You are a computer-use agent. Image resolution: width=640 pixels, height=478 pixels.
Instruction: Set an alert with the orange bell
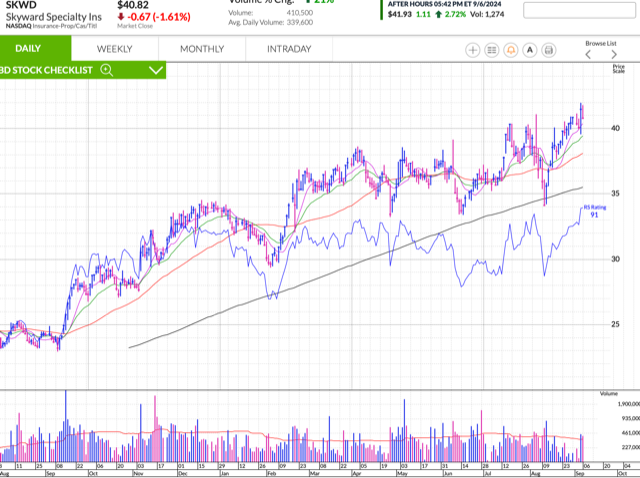[x=511, y=50]
